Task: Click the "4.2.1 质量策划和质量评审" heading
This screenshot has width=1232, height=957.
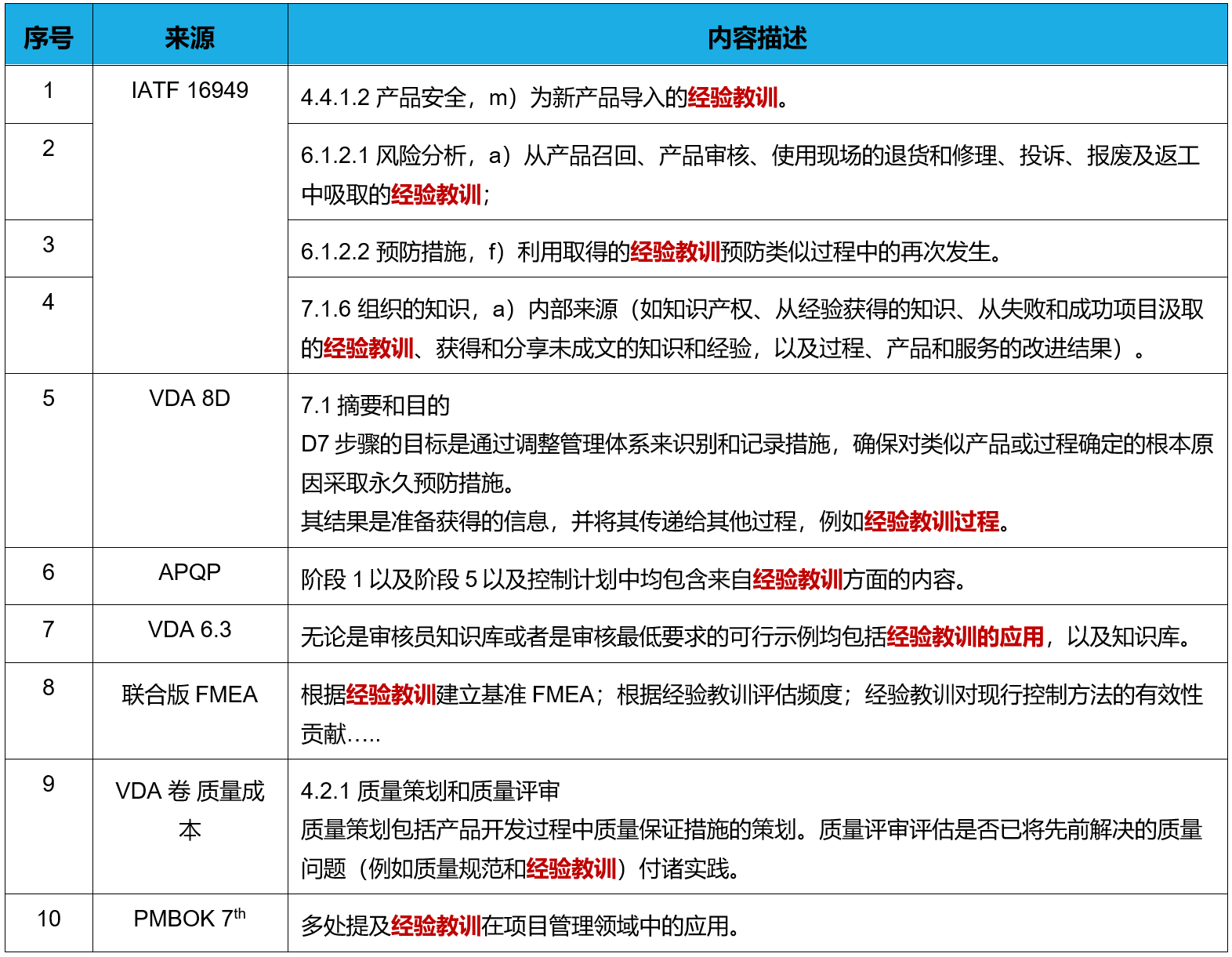Action: coord(430,791)
